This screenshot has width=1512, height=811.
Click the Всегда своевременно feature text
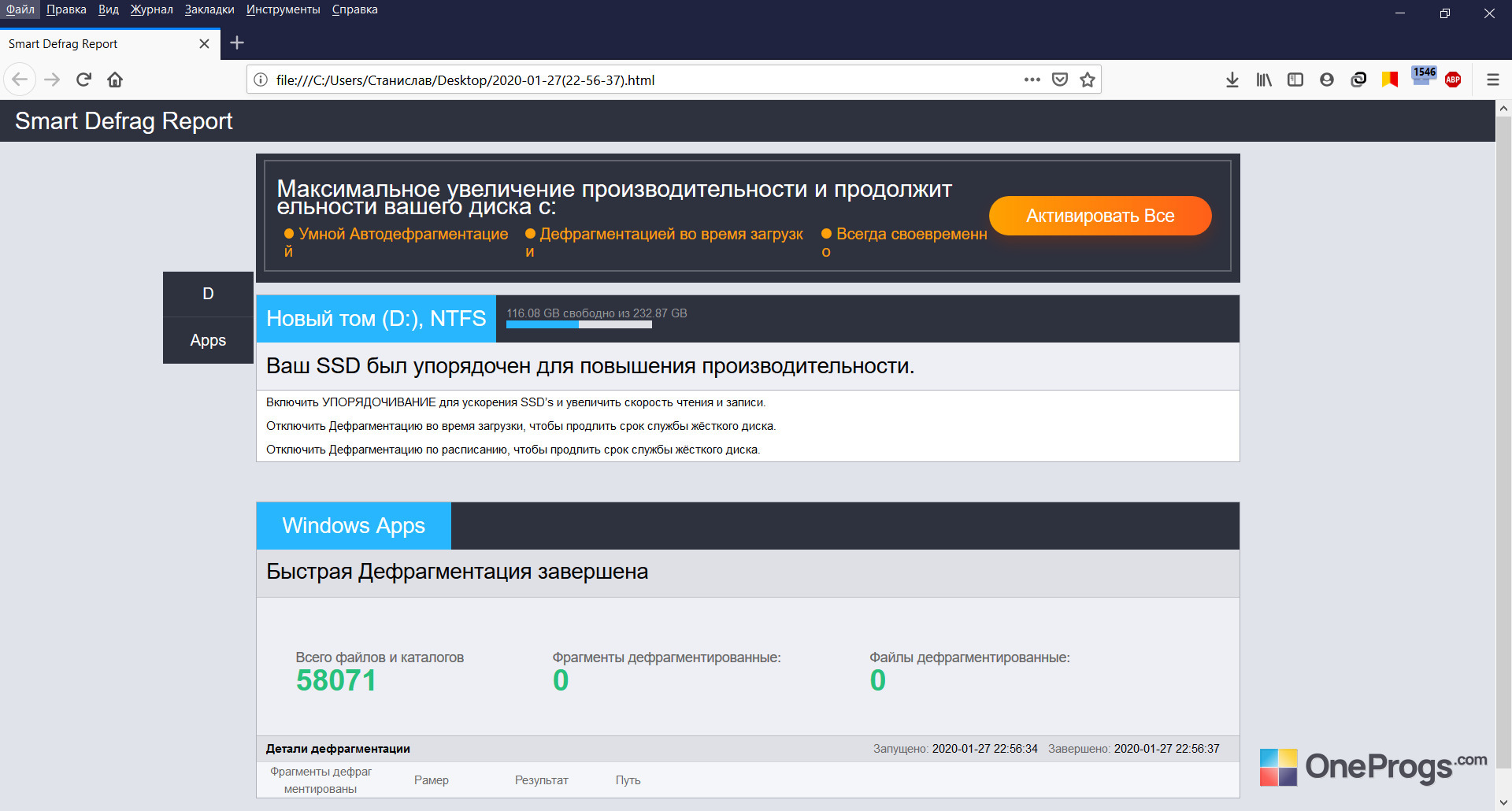click(904, 243)
